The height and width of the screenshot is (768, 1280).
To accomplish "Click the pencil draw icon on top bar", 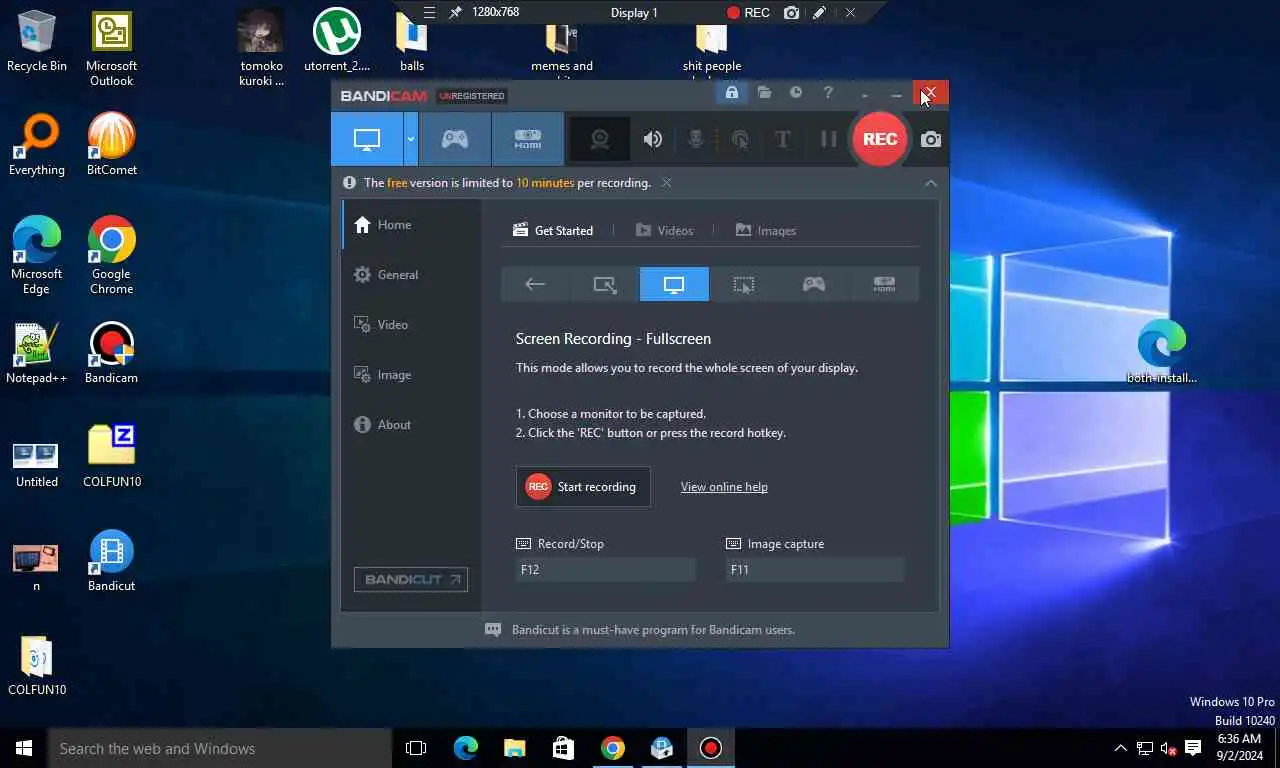I will pos(820,13).
